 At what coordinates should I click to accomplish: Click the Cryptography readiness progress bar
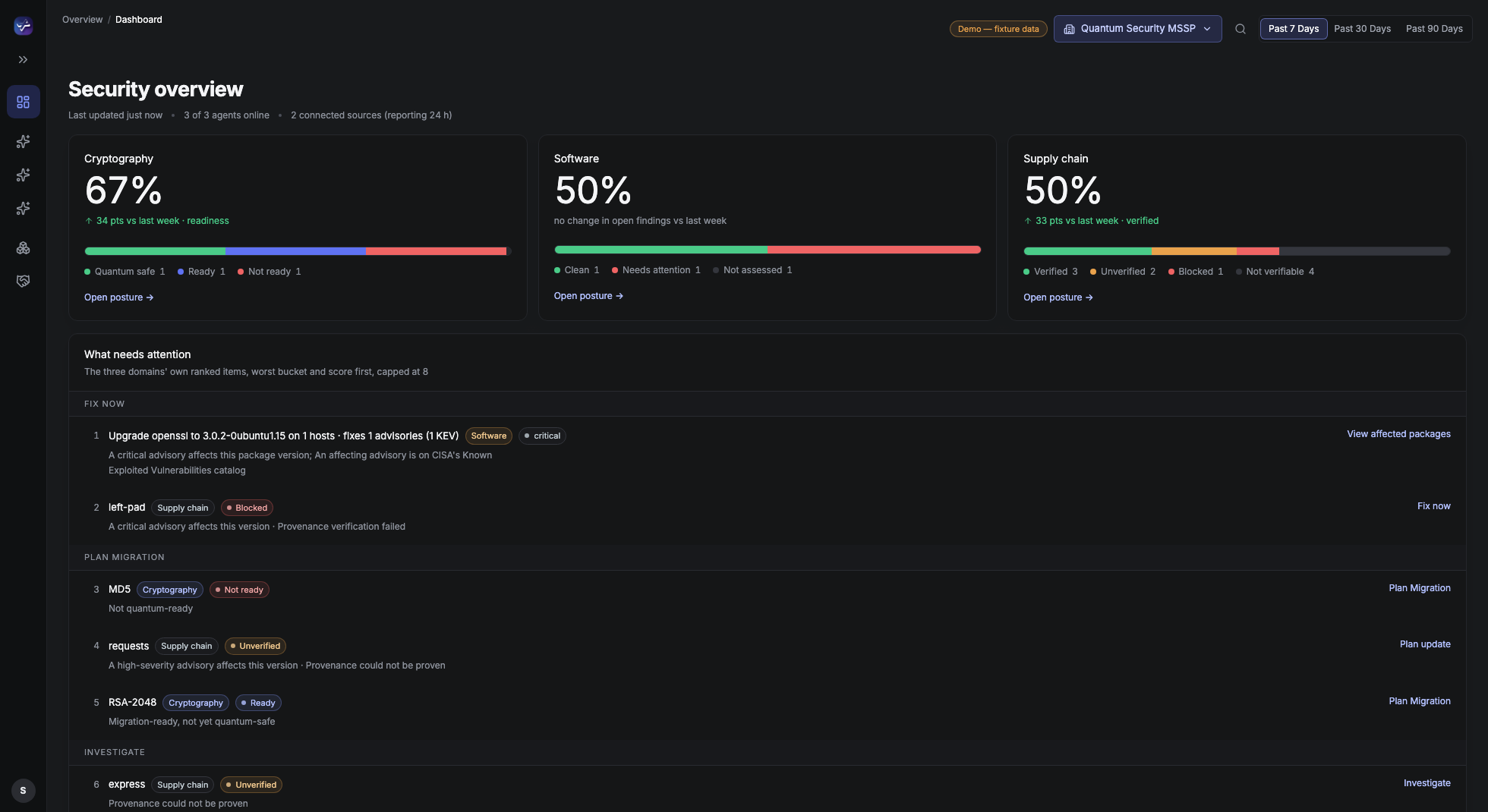point(298,251)
